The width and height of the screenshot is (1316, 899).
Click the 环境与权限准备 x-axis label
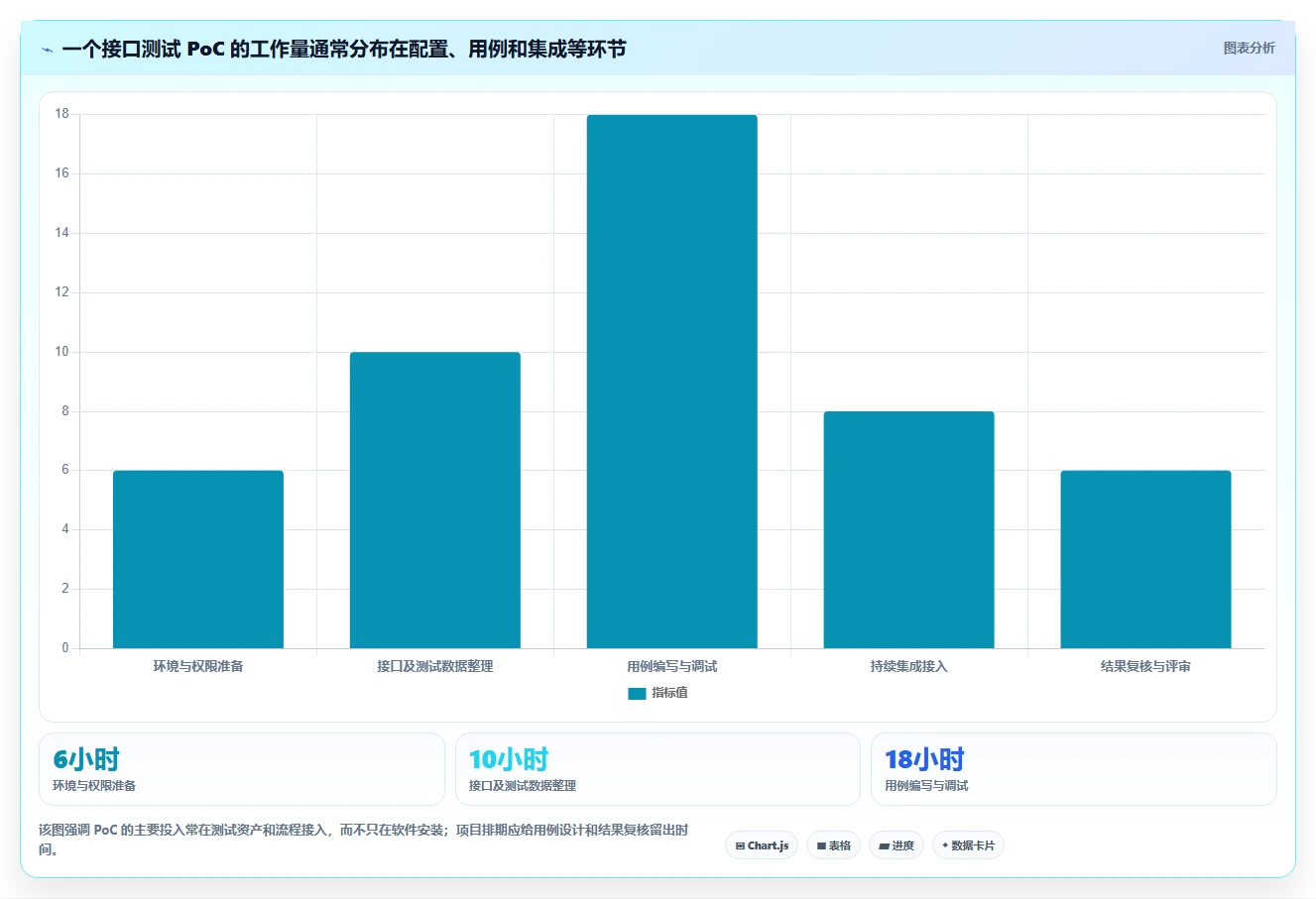click(x=198, y=666)
